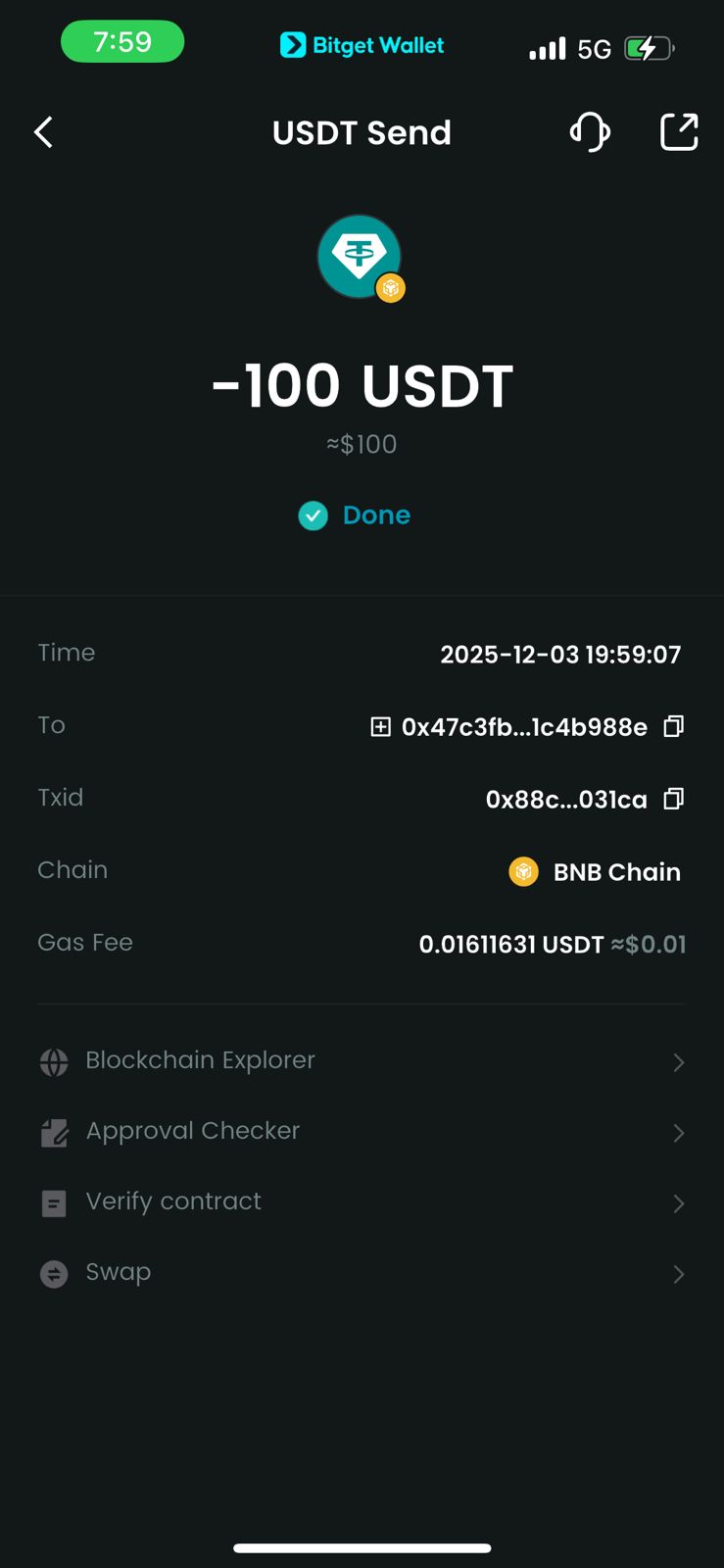Expand Blockchain Explorer chevron
Image resolution: width=724 pixels, height=1568 pixels.
678,1062
